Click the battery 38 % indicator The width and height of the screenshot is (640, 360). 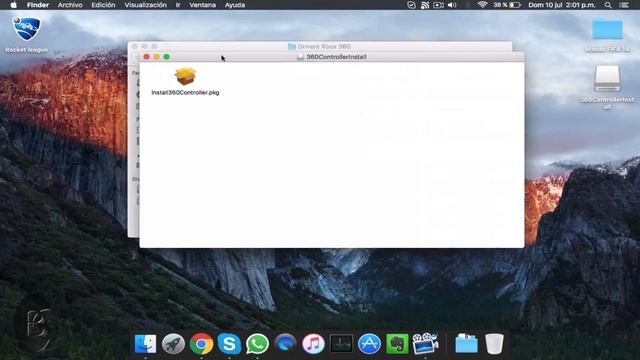507,5
